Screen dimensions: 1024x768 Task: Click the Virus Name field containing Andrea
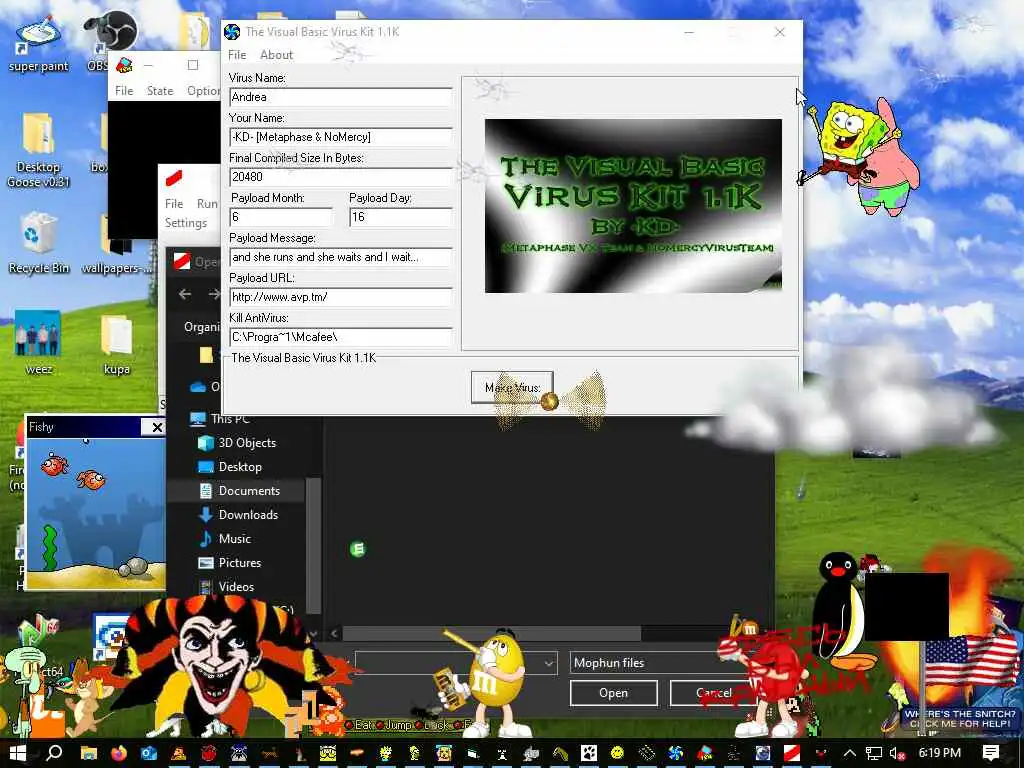click(x=341, y=97)
